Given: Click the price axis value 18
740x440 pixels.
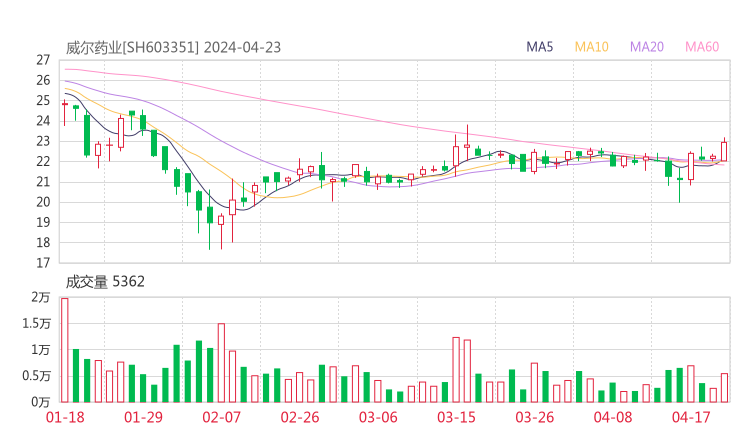Looking at the screenshot, I should (x=43, y=243).
